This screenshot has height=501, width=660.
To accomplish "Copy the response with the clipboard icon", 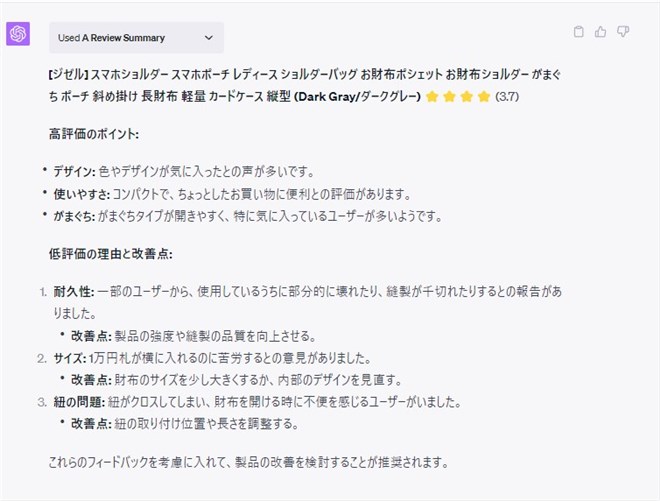I will pos(579,32).
